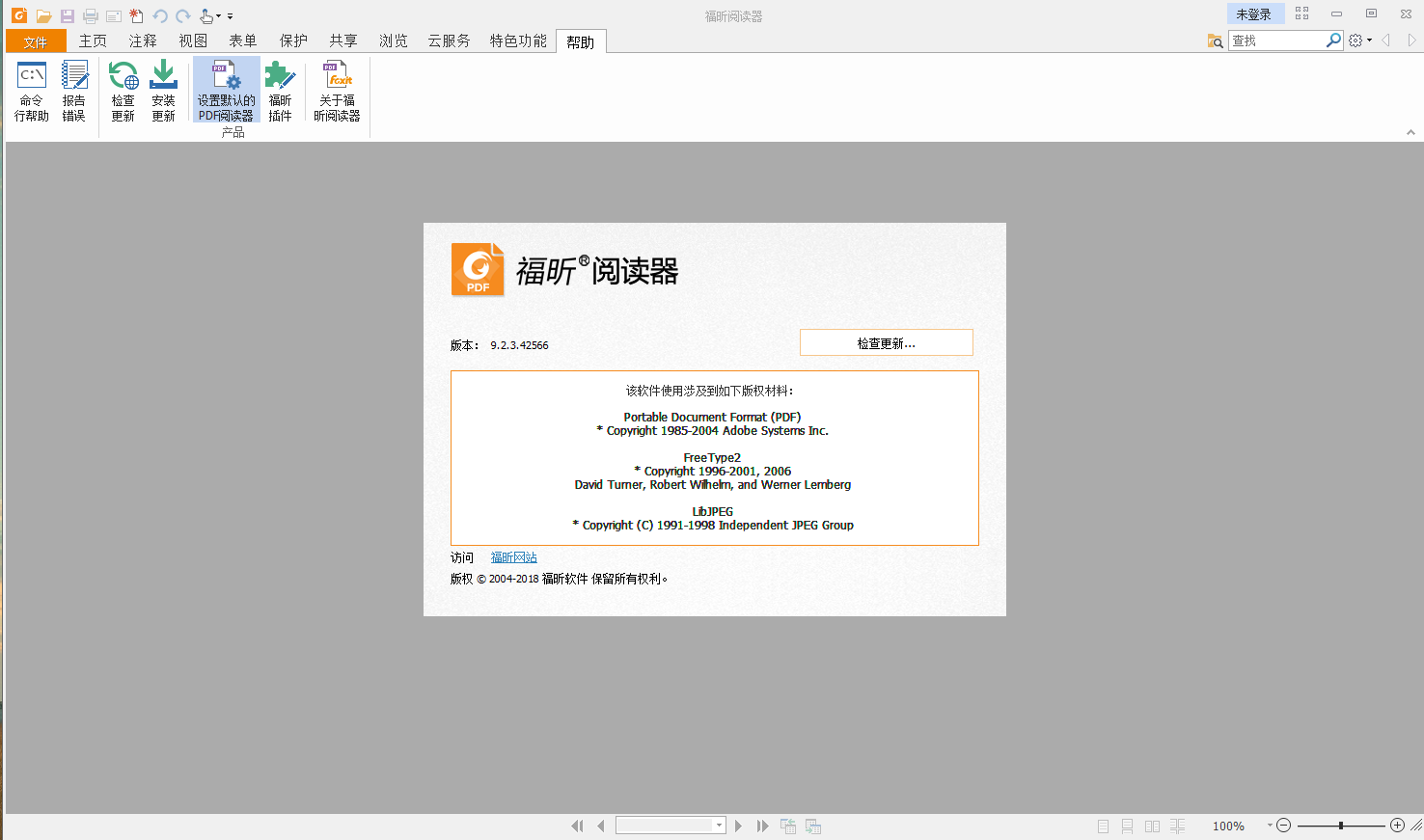Select continuous facing layout icon in status bar
Image resolution: width=1424 pixels, height=840 pixels.
coord(1178,826)
